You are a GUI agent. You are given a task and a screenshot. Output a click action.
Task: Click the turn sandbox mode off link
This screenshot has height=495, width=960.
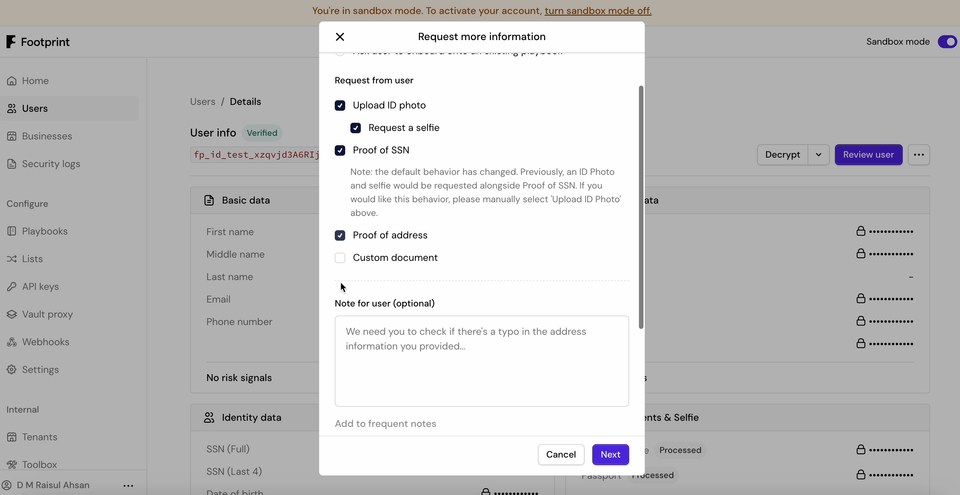(x=597, y=11)
